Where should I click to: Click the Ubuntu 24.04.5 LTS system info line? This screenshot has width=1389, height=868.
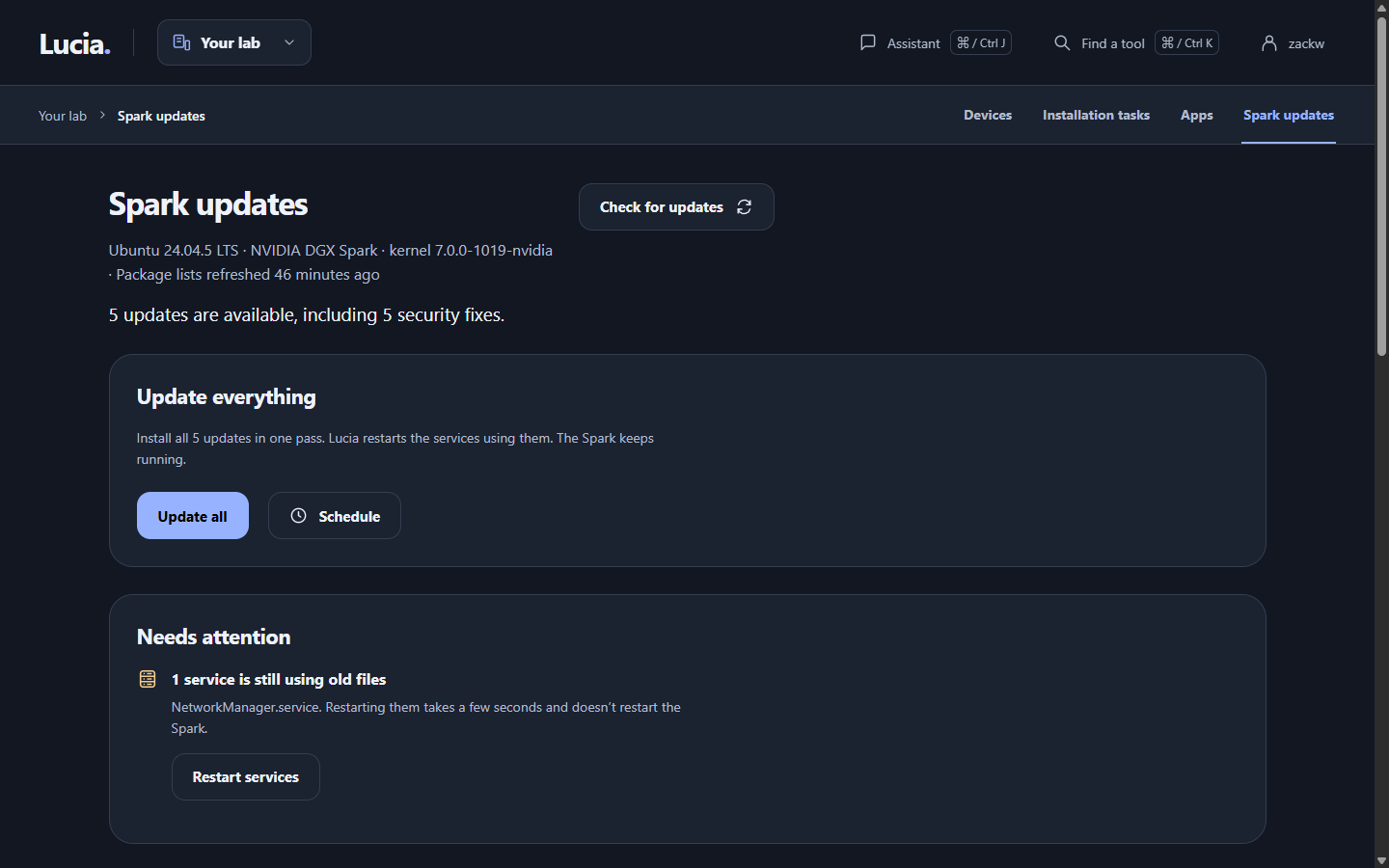tap(331, 250)
